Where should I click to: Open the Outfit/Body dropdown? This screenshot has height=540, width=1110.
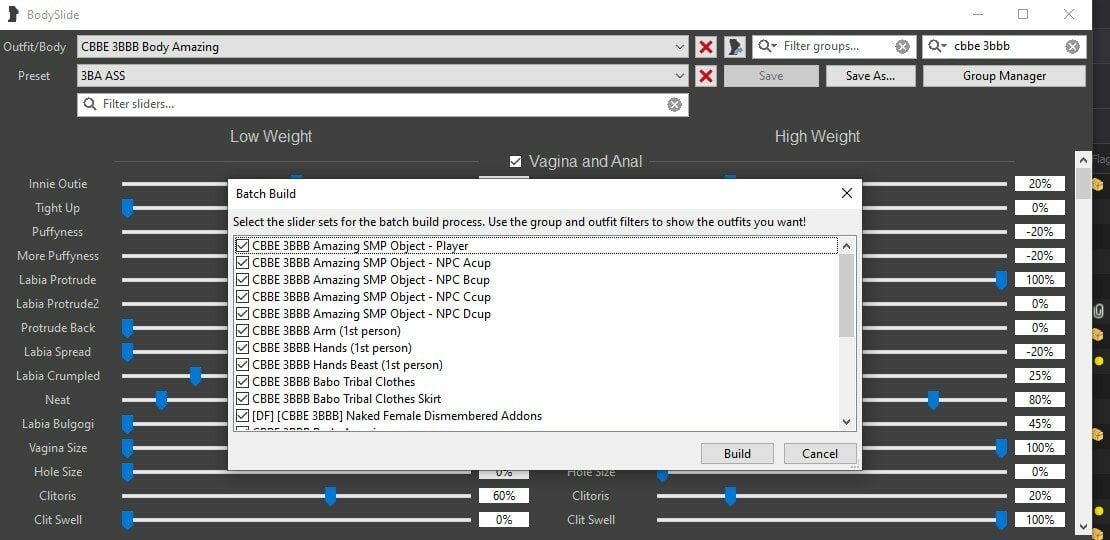pyautogui.click(x=382, y=47)
